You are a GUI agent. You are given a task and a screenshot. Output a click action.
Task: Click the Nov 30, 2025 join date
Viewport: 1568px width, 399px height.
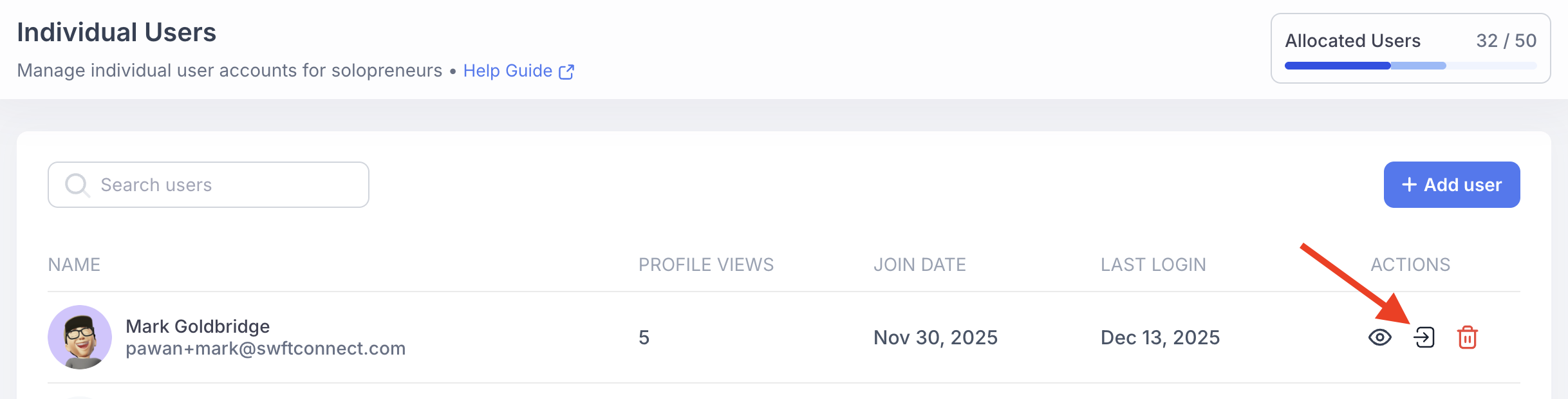[935, 337]
